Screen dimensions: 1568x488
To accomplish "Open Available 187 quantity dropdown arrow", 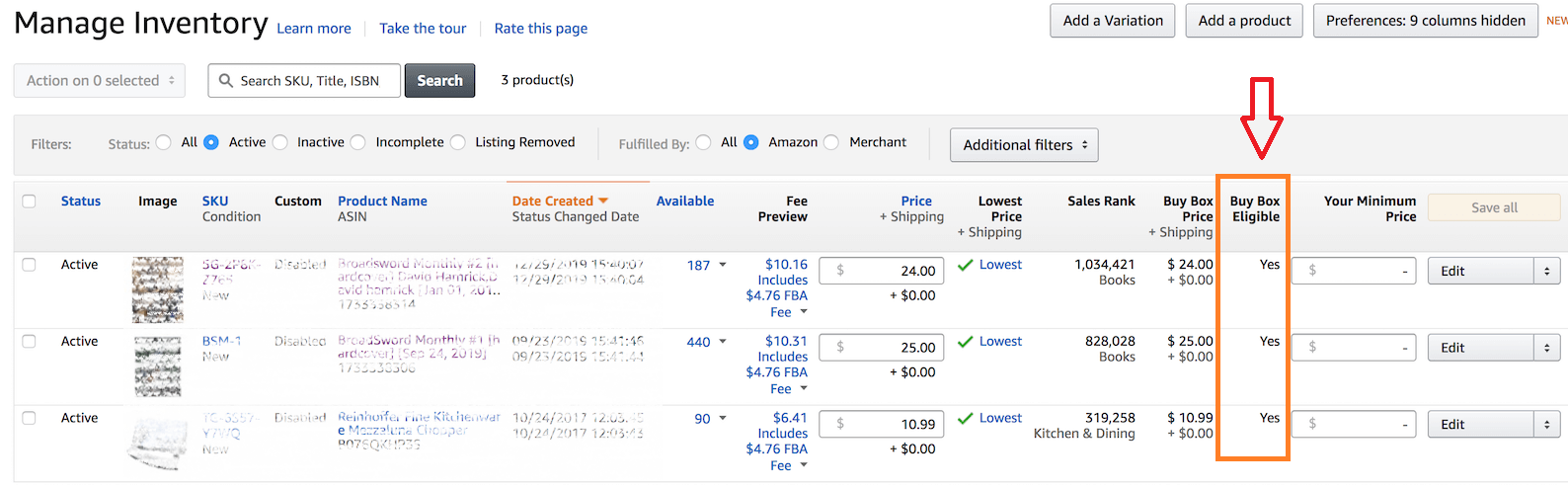I will (x=723, y=265).
